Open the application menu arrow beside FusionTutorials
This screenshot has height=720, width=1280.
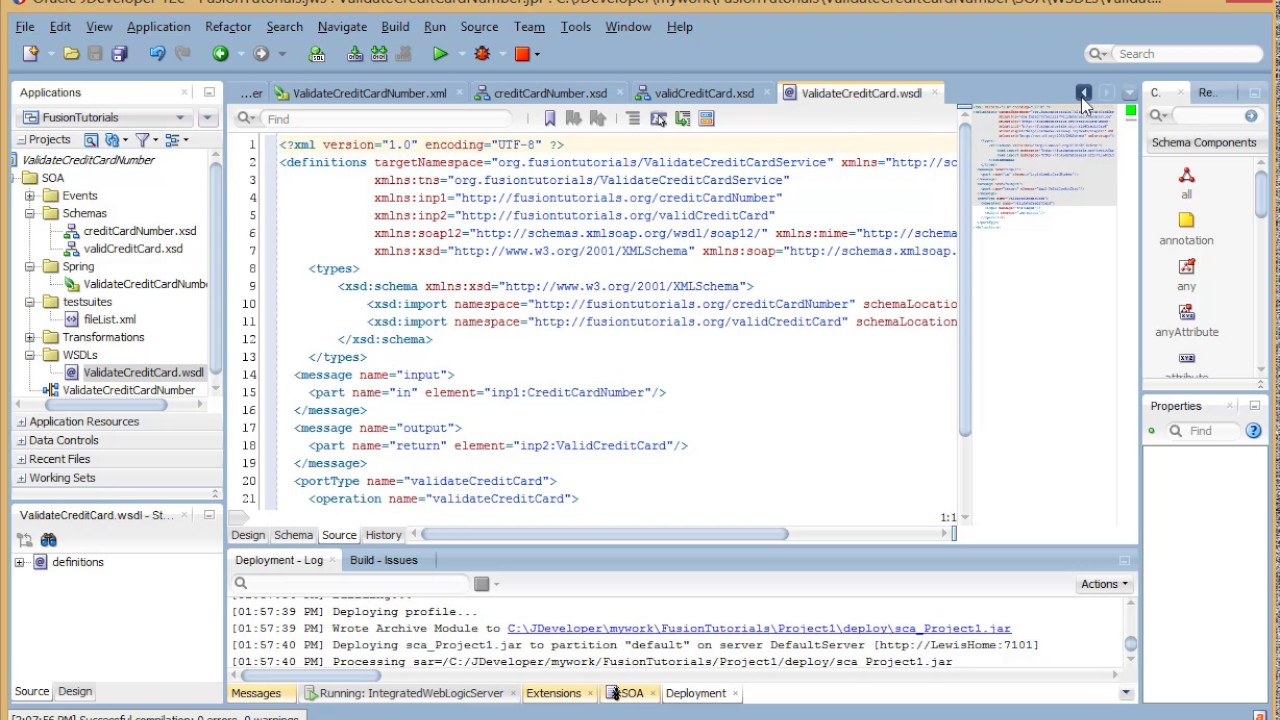point(207,117)
